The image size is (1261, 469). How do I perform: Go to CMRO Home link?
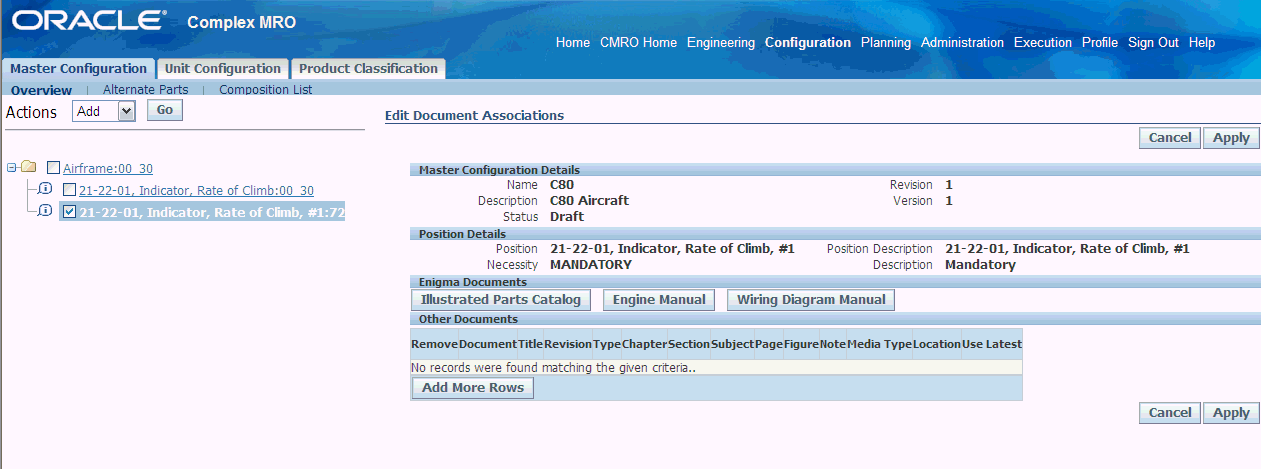(x=638, y=43)
